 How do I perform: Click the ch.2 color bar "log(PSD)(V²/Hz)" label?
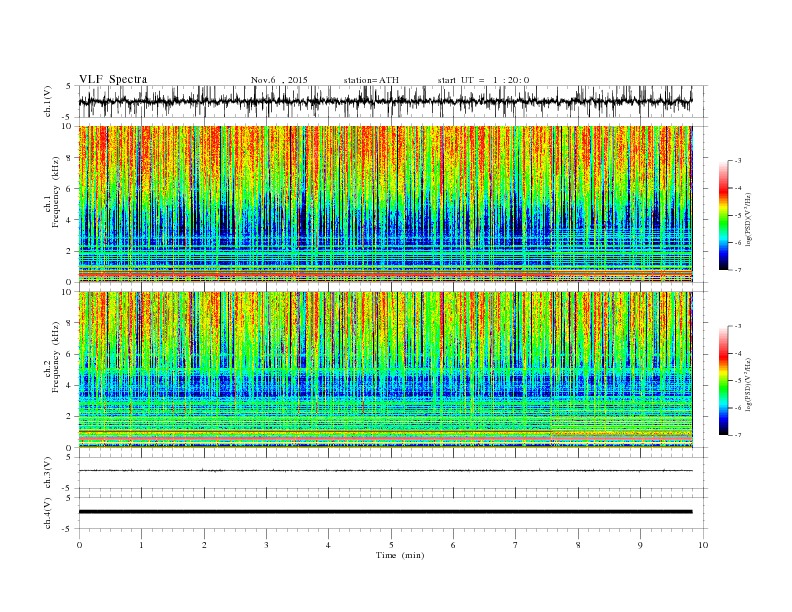[749, 384]
